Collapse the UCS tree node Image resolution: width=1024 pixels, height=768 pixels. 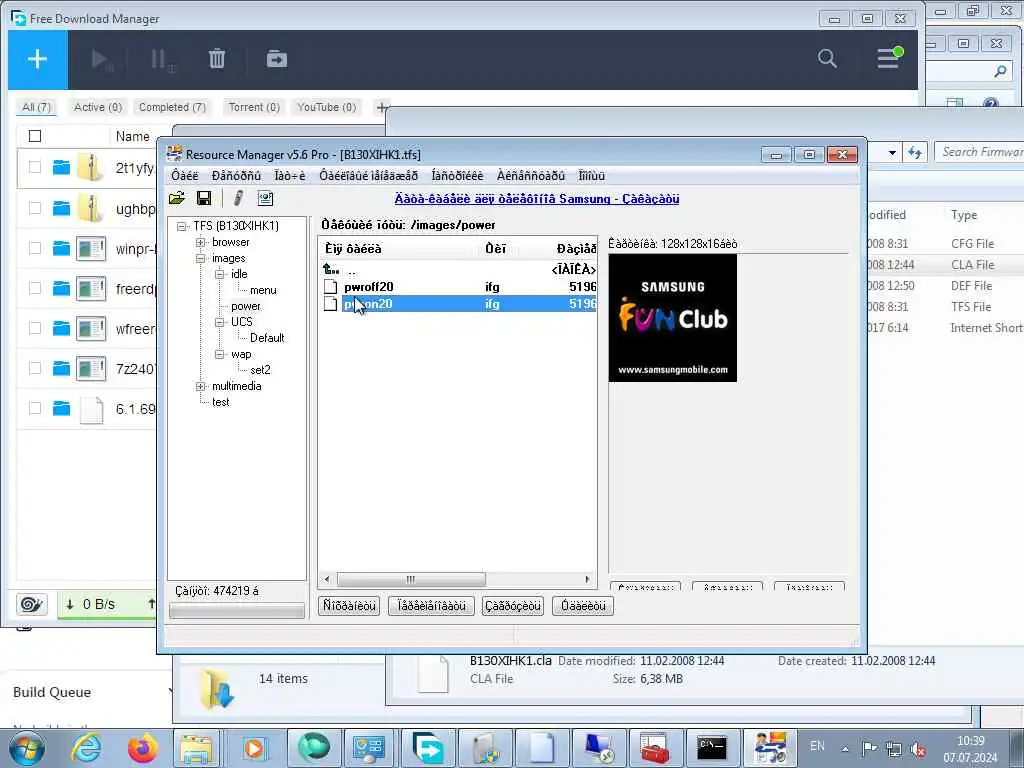[219, 322]
